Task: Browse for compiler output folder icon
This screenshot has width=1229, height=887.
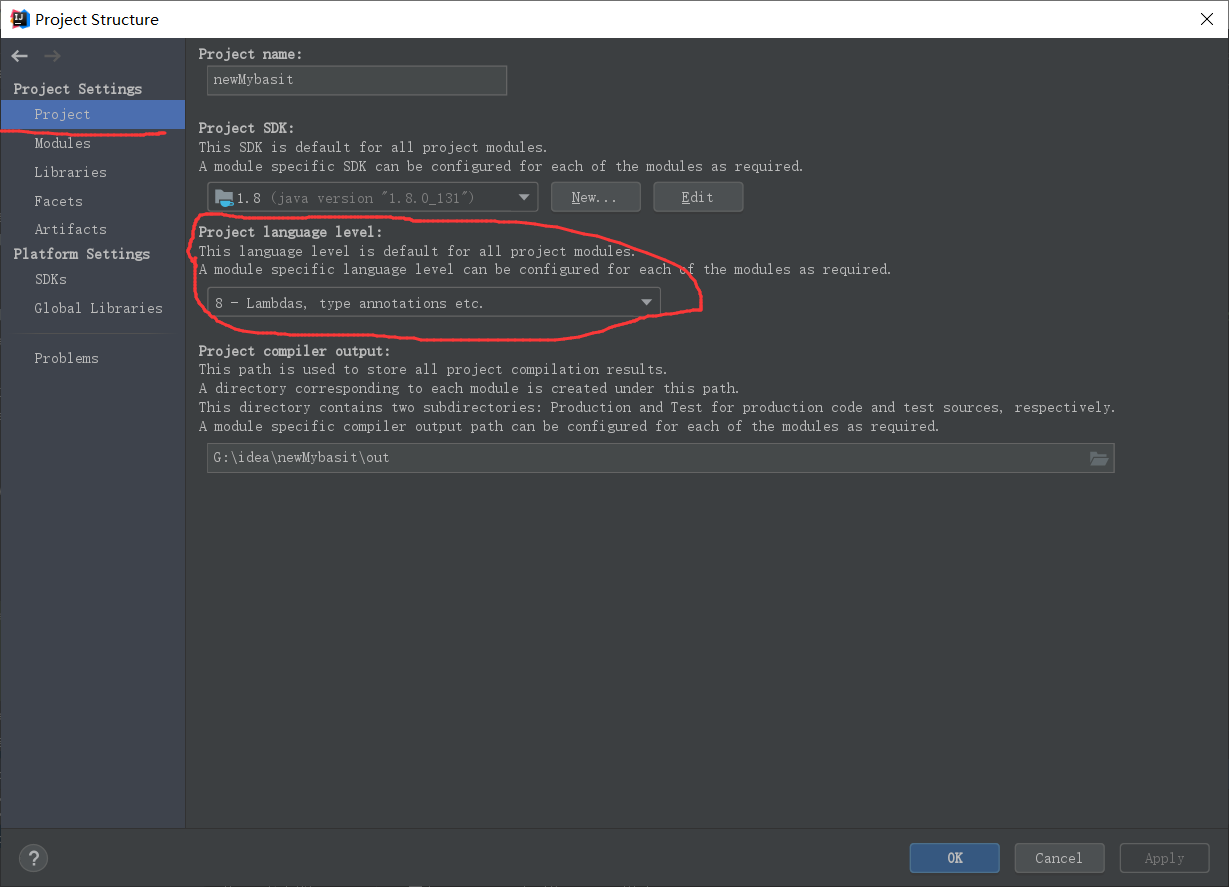Action: coord(1099,458)
